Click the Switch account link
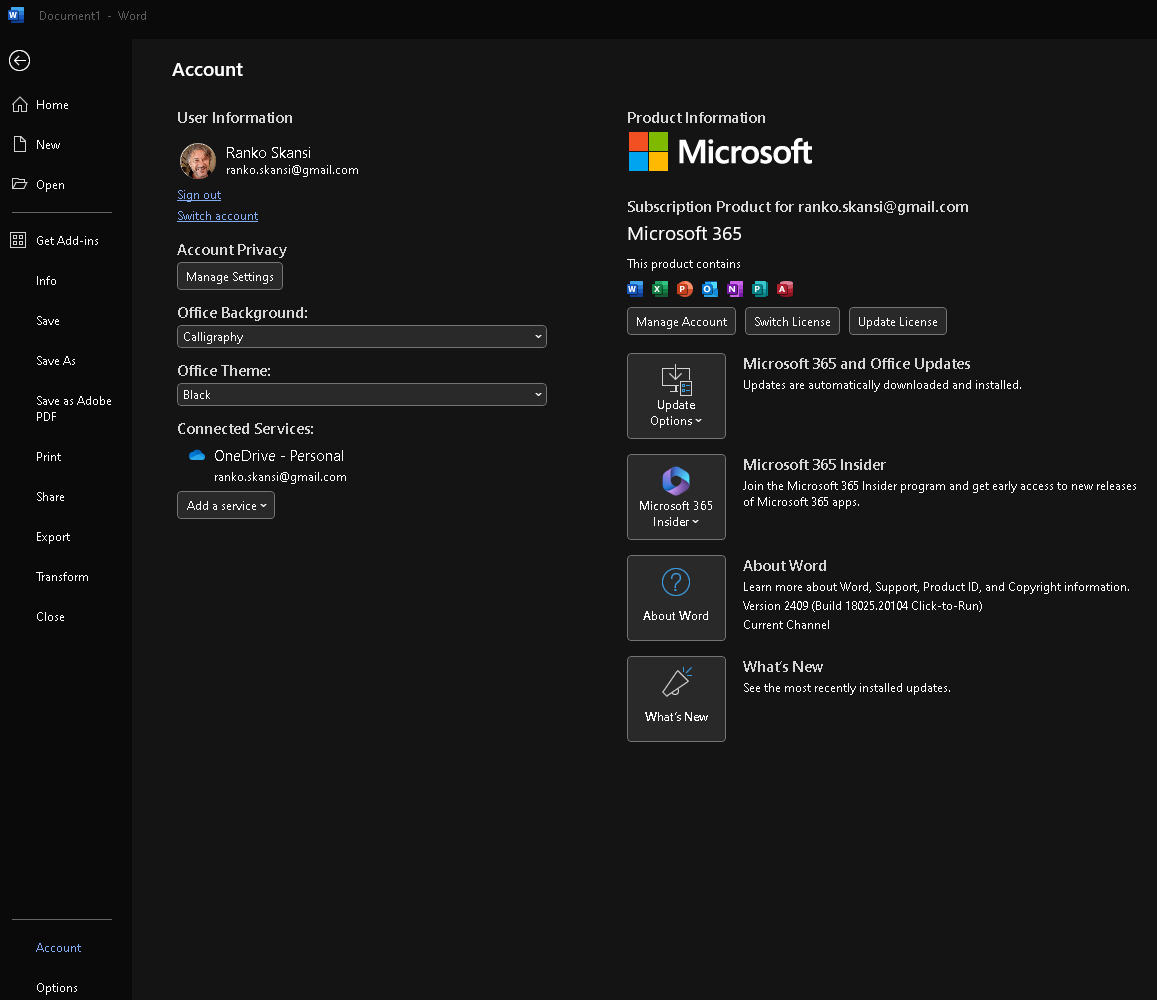Viewport: 1157px width, 1000px height. 218,215
